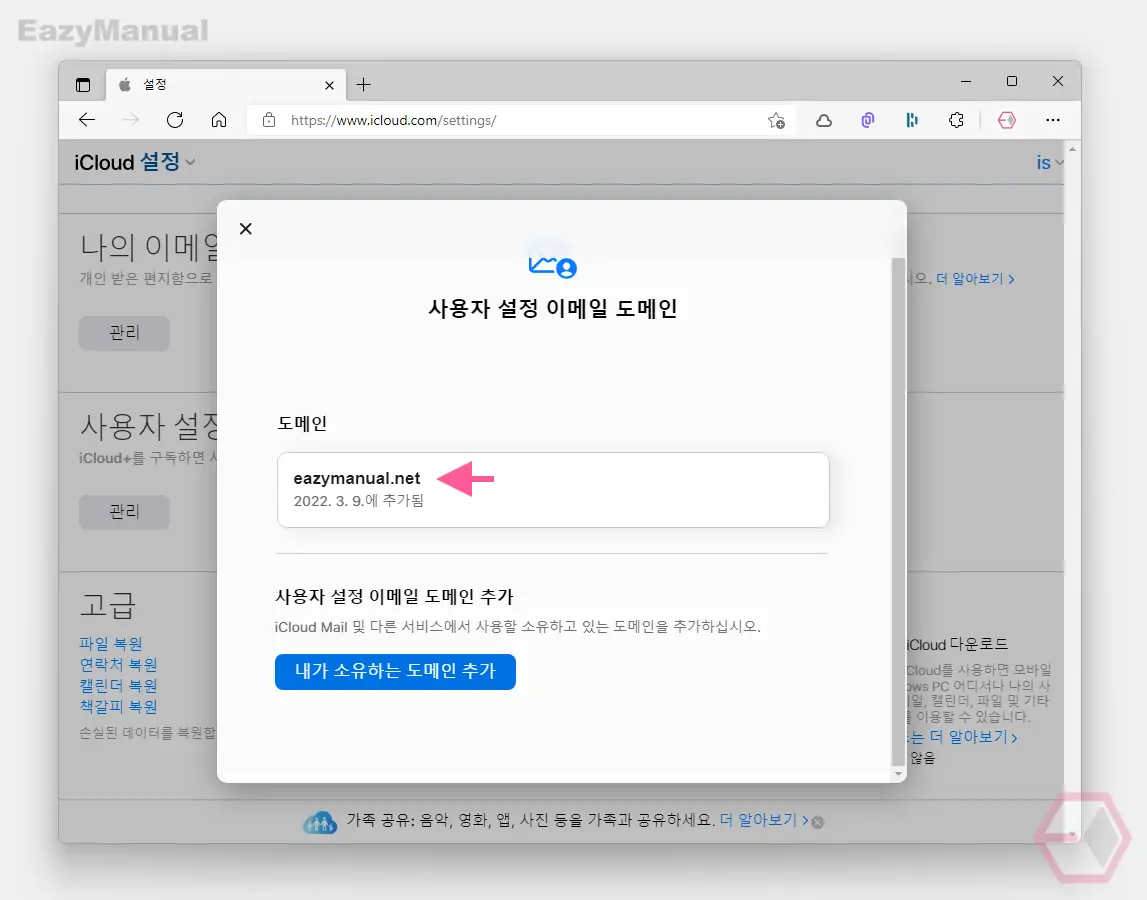Click 더 알아보기 link at top right
Image resolution: width=1147 pixels, height=900 pixels.
(x=975, y=279)
